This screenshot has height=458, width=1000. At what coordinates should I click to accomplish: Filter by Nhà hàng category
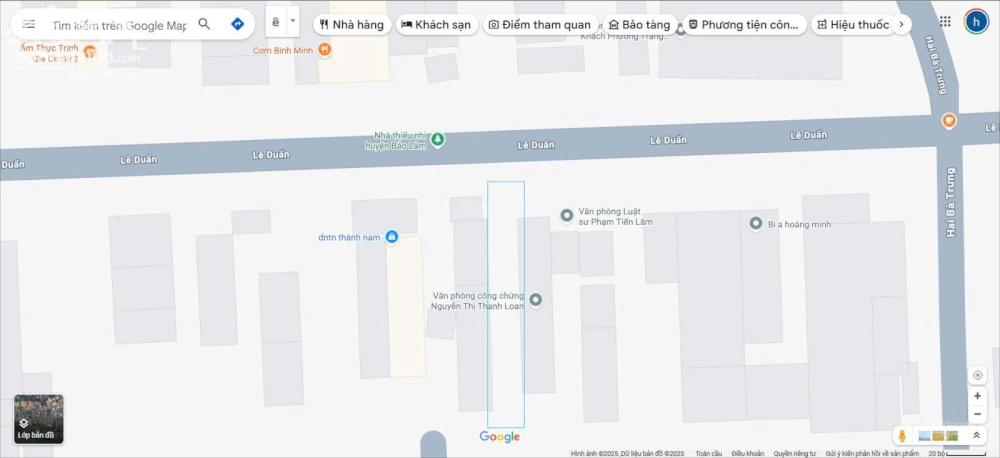pyautogui.click(x=352, y=25)
